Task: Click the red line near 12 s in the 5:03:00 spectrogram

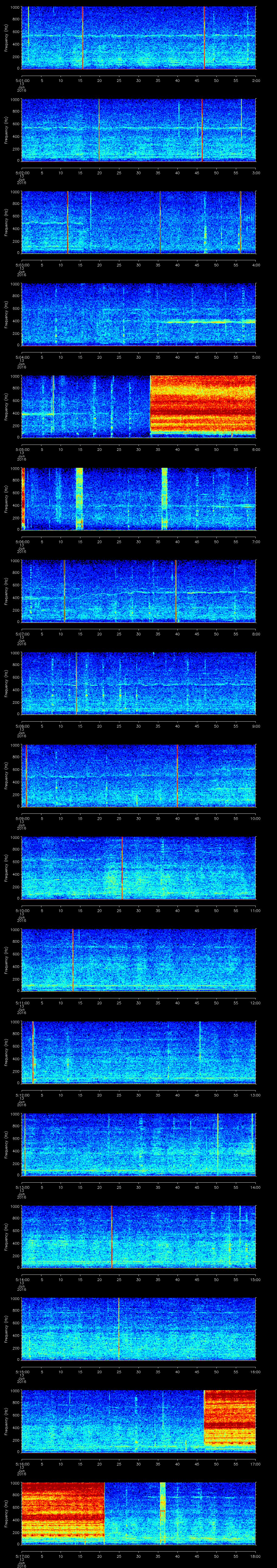Action: point(68,222)
